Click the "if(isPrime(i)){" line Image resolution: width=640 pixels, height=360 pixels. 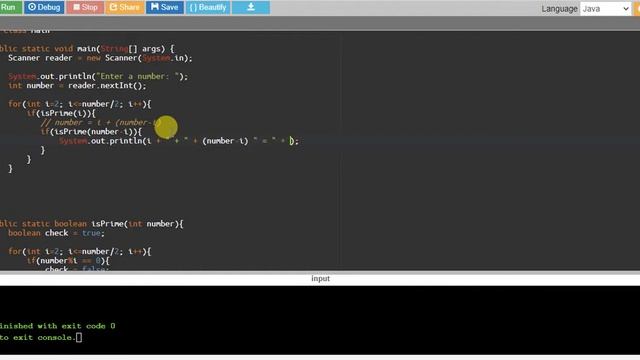click(x=61, y=113)
